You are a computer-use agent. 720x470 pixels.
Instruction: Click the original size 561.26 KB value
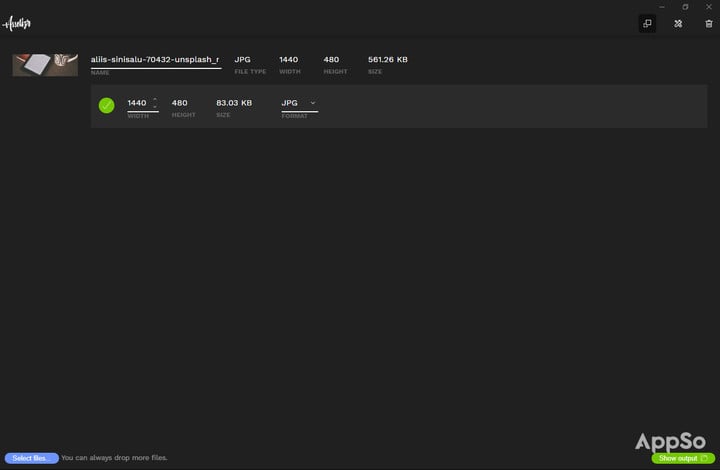pyautogui.click(x=388, y=60)
